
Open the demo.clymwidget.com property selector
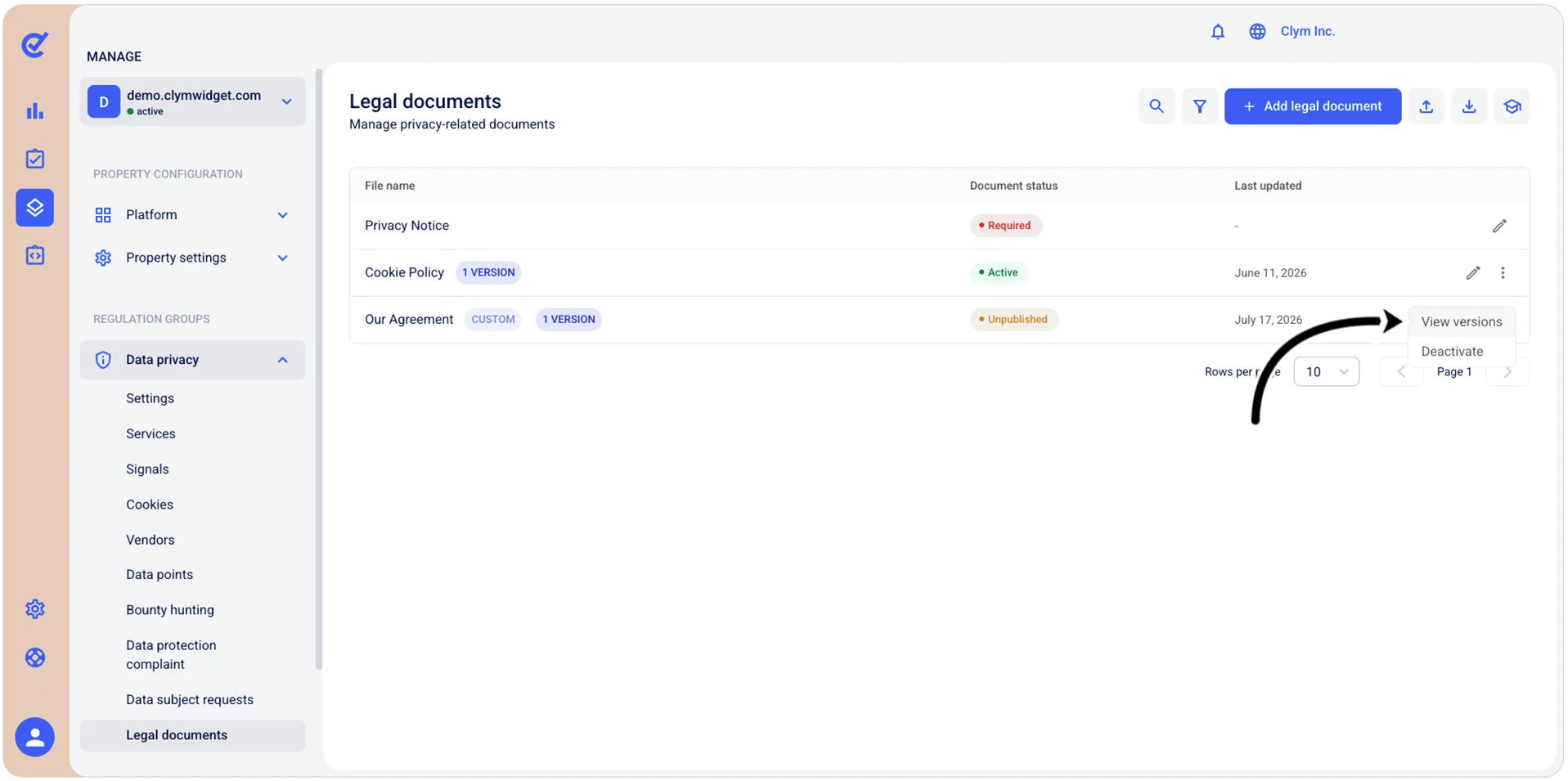coord(193,102)
